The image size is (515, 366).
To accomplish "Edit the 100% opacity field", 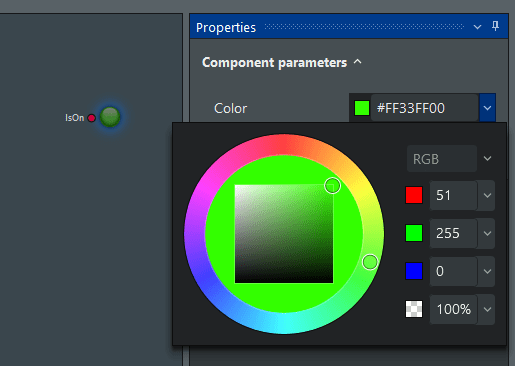I will (x=453, y=309).
